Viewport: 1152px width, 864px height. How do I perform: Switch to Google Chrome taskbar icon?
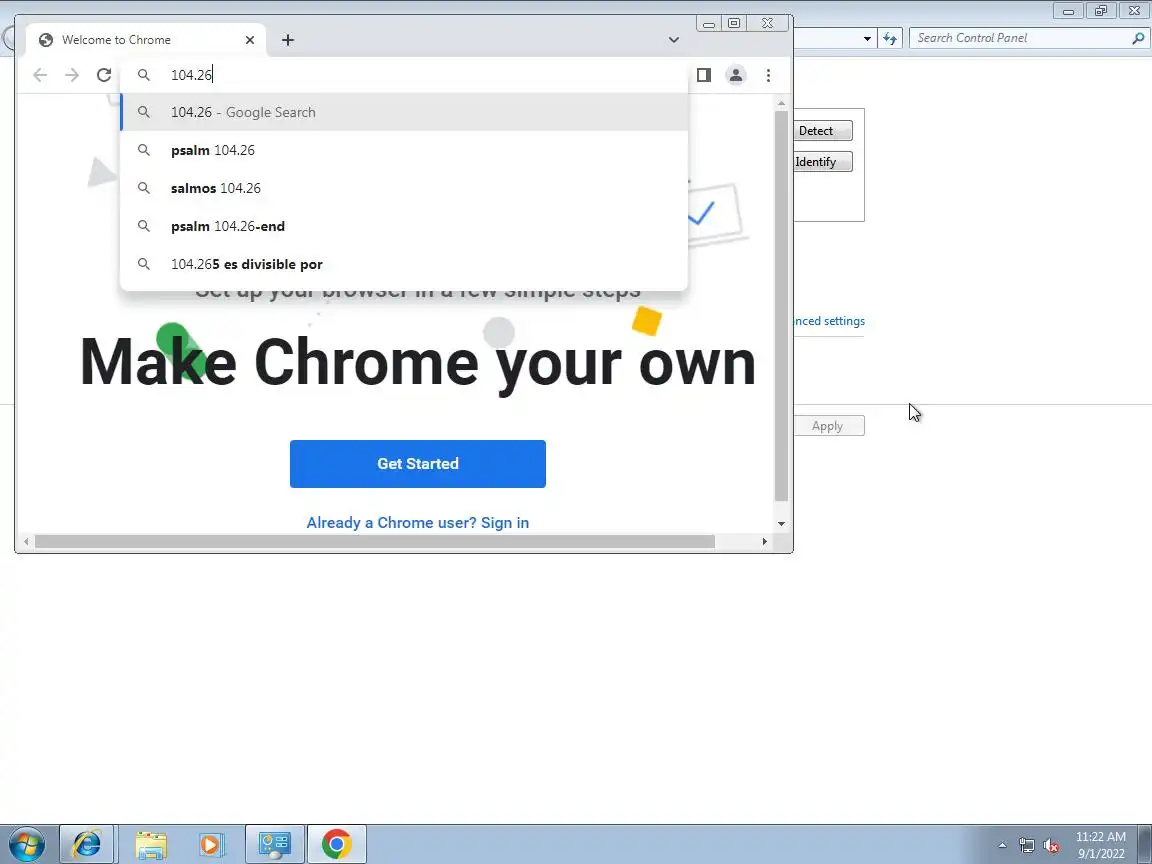[336, 844]
